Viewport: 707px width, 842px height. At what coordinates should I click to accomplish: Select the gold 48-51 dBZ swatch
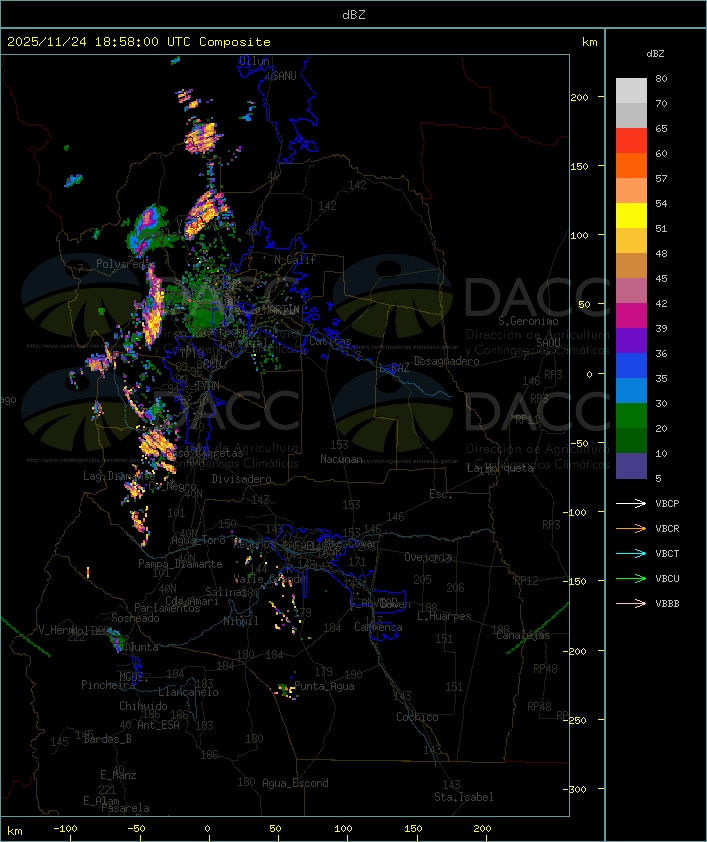click(x=631, y=241)
